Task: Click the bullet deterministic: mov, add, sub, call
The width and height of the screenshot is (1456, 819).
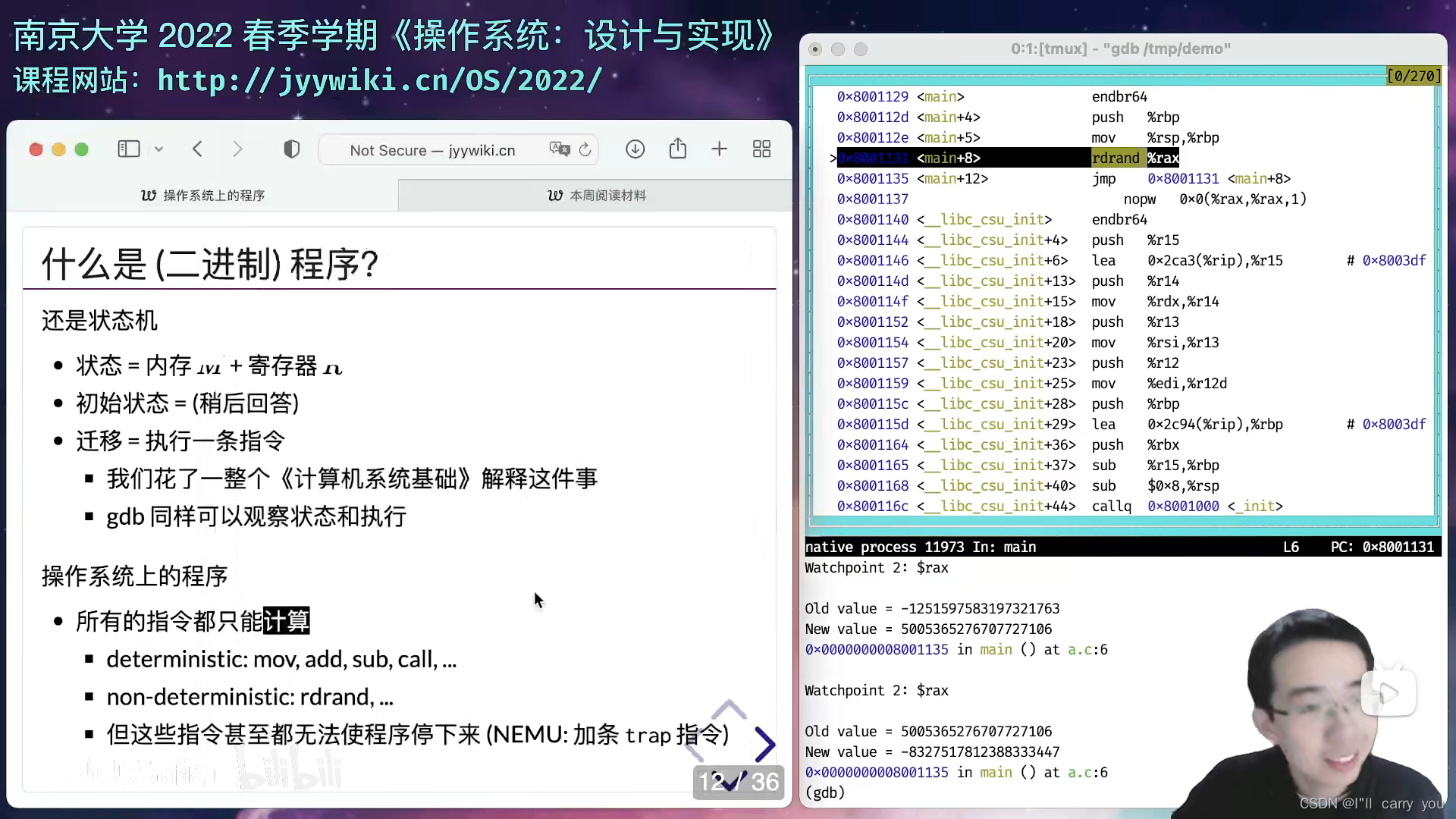Action: click(281, 660)
